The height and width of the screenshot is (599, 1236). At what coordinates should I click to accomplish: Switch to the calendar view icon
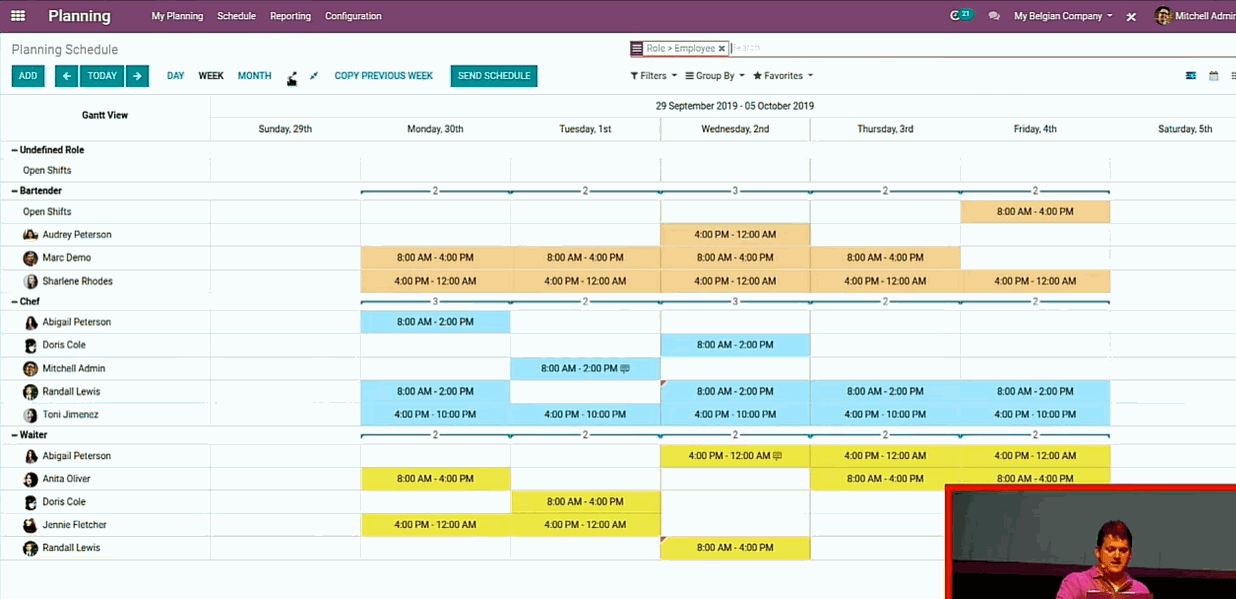(1214, 76)
